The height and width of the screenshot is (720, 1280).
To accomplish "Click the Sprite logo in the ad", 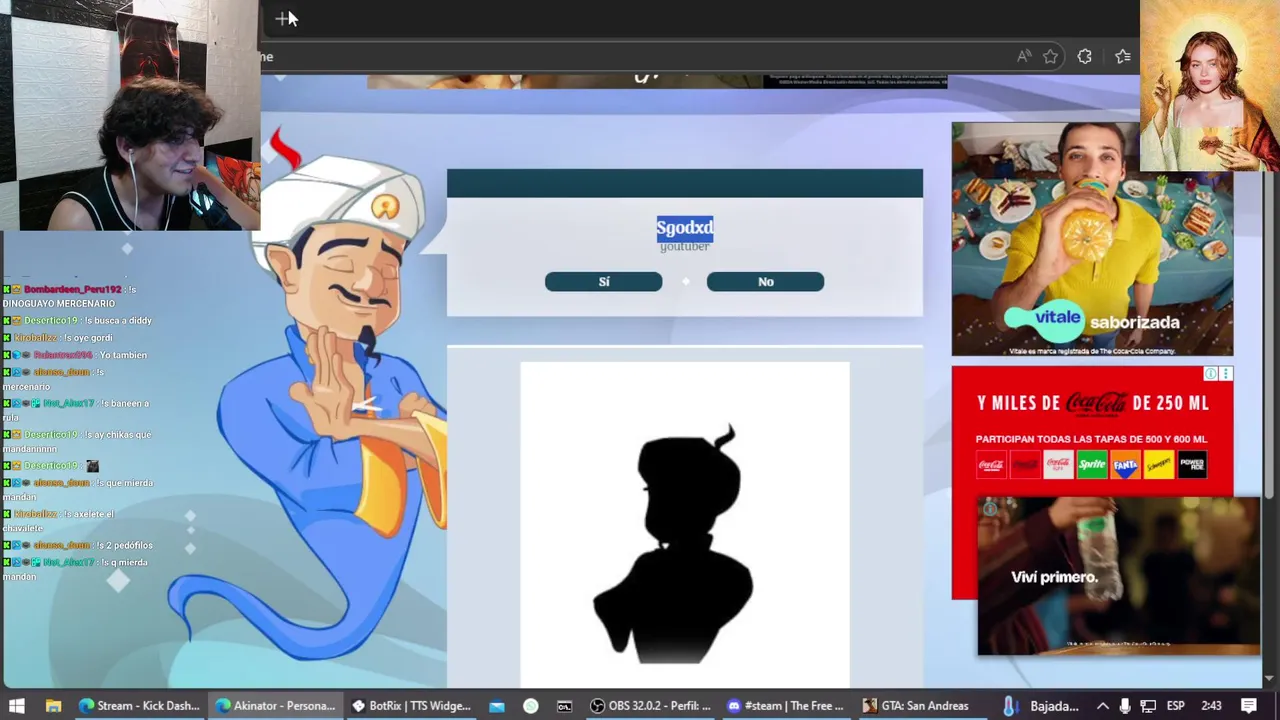I will 1092,464.
